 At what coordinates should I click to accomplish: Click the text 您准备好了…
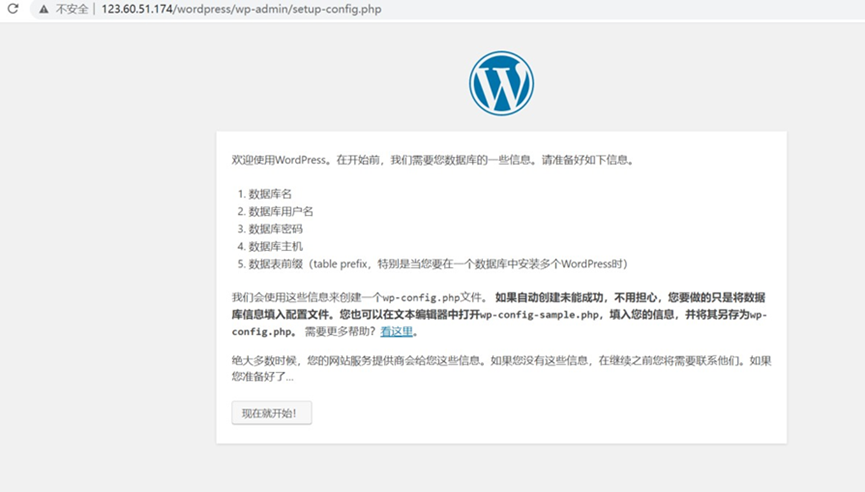coord(263,377)
